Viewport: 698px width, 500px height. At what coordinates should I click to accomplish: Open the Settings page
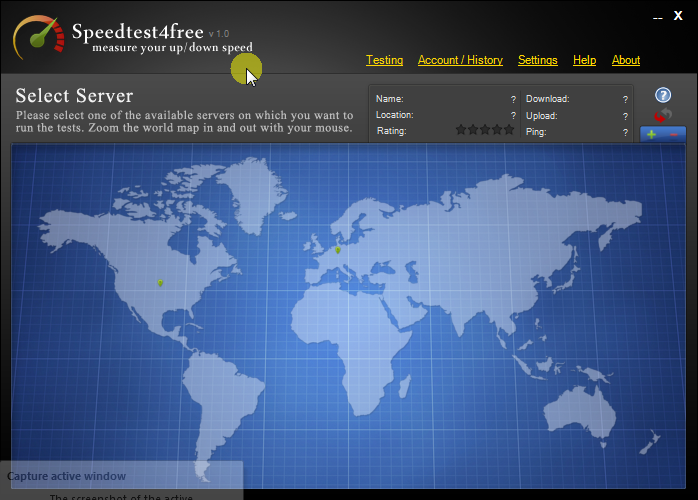pos(538,60)
